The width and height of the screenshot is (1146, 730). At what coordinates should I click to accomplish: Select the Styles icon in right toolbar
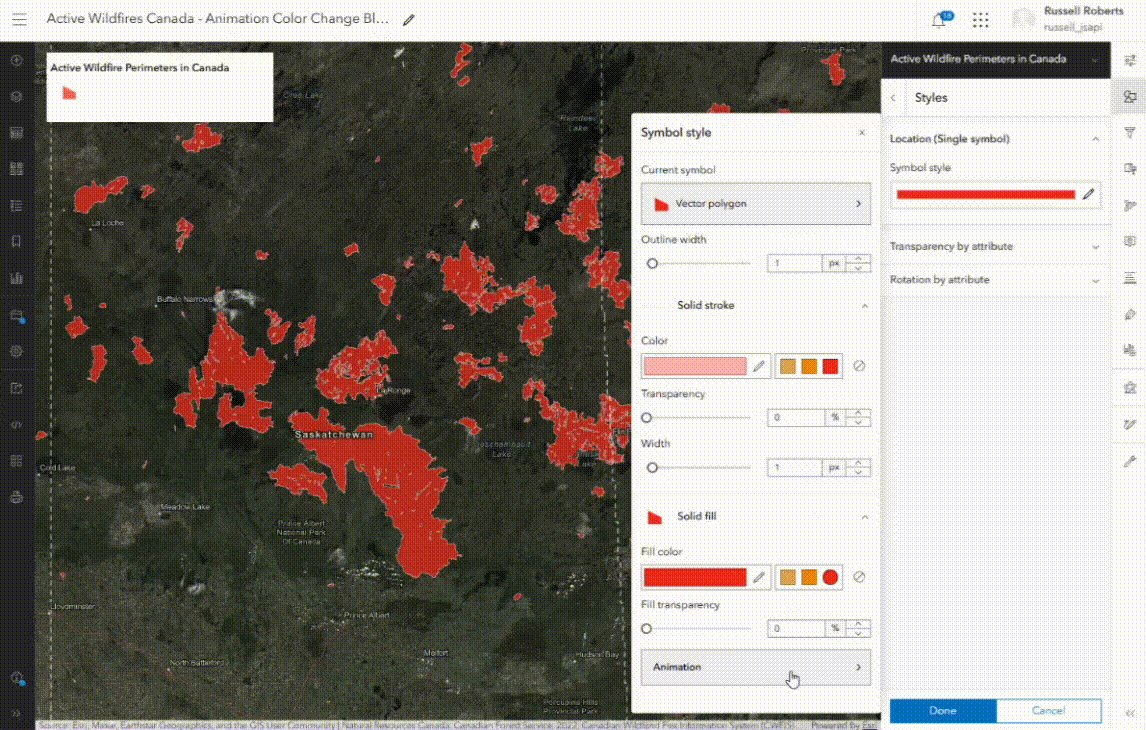coord(1130,96)
